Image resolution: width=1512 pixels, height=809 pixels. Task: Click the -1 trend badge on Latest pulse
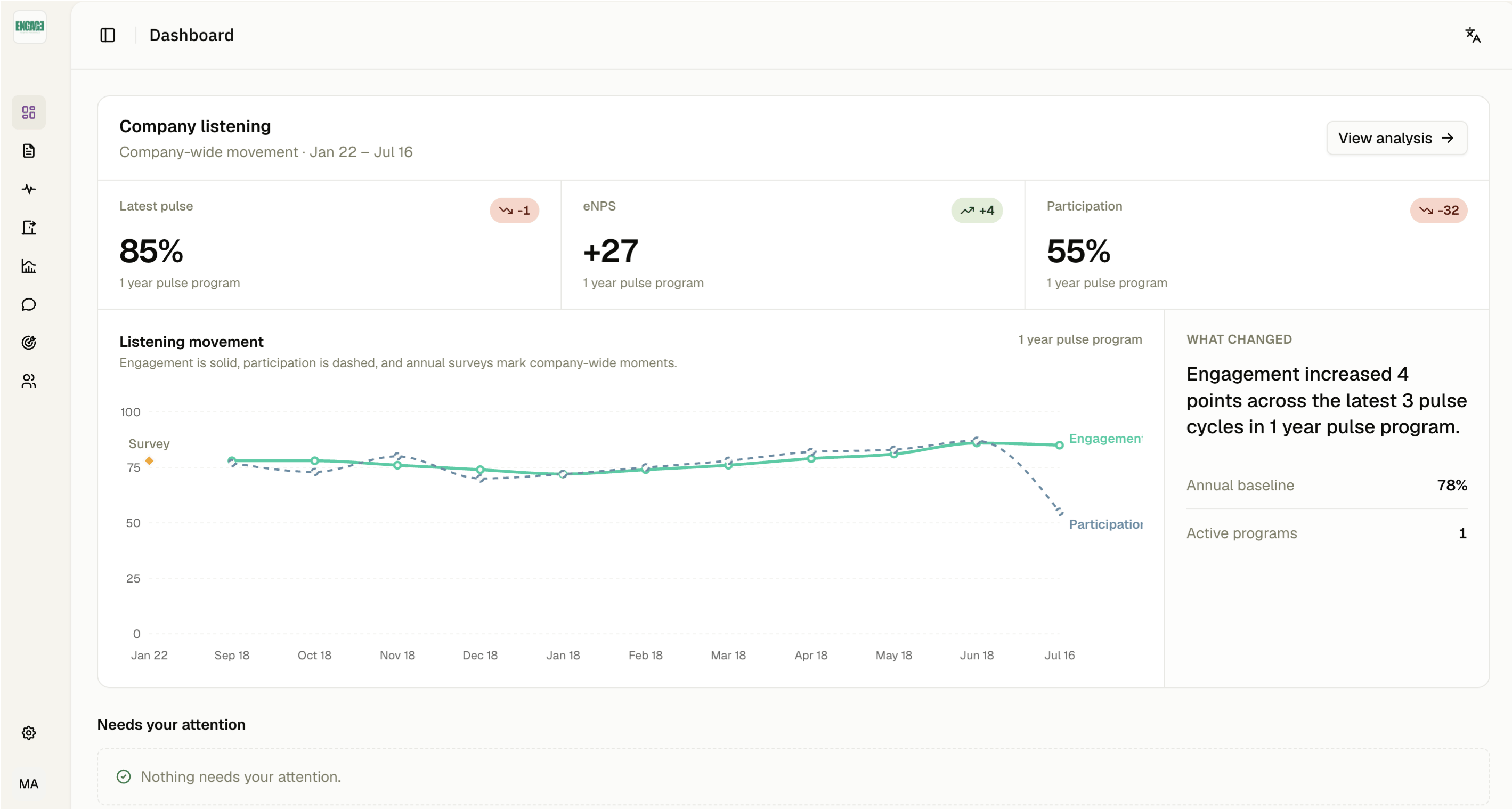(x=514, y=210)
